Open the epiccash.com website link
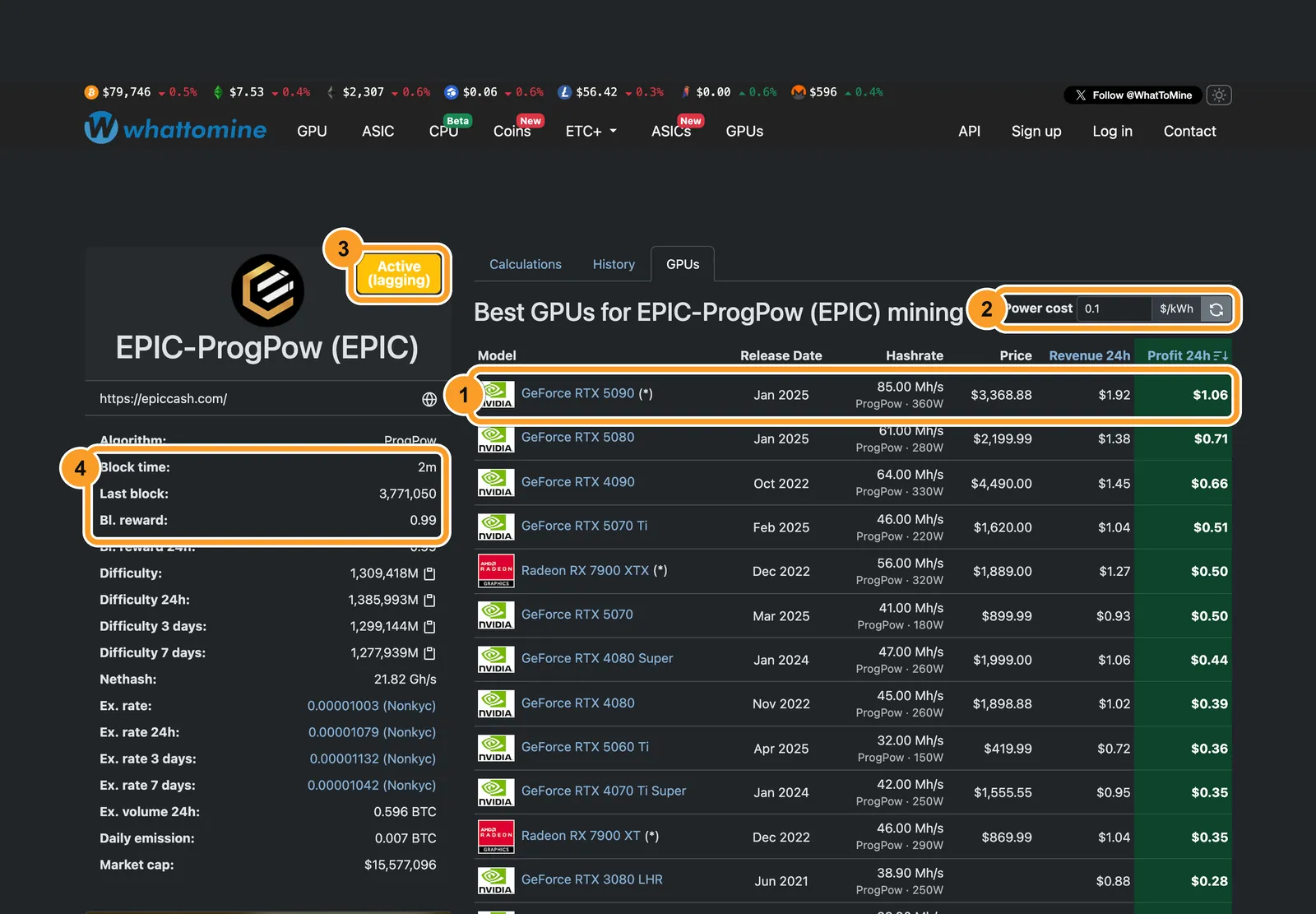This screenshot has width=1316, height=914. (x=163, y=398)
